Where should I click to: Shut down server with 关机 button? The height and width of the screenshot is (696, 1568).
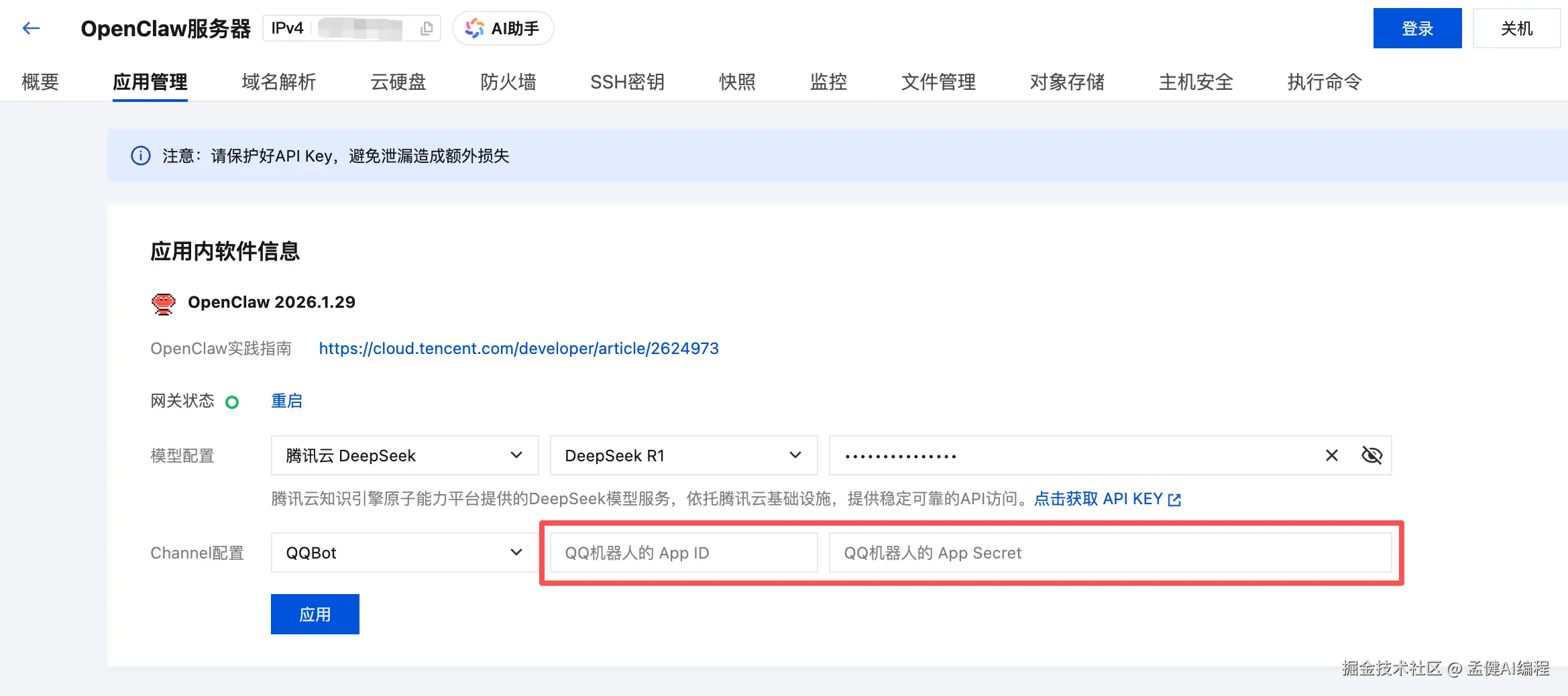click(x=1516, y=28)
